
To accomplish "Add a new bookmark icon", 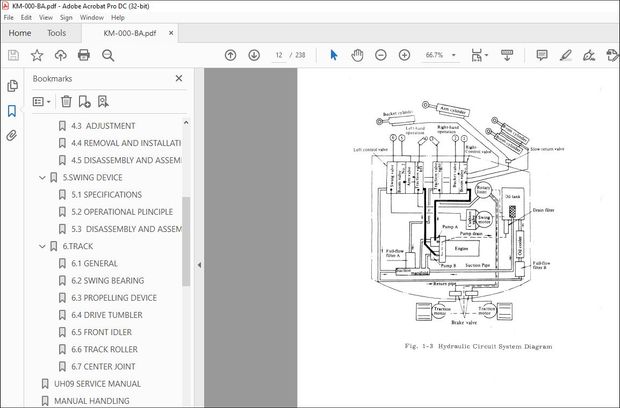I will coord(85,102).
